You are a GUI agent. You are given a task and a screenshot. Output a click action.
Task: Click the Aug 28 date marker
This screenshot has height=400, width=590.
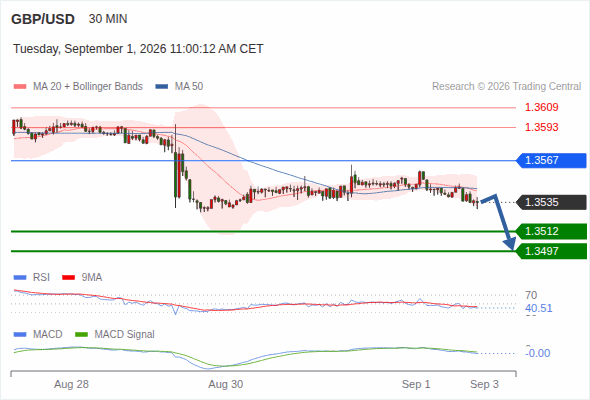click(71, 384)
